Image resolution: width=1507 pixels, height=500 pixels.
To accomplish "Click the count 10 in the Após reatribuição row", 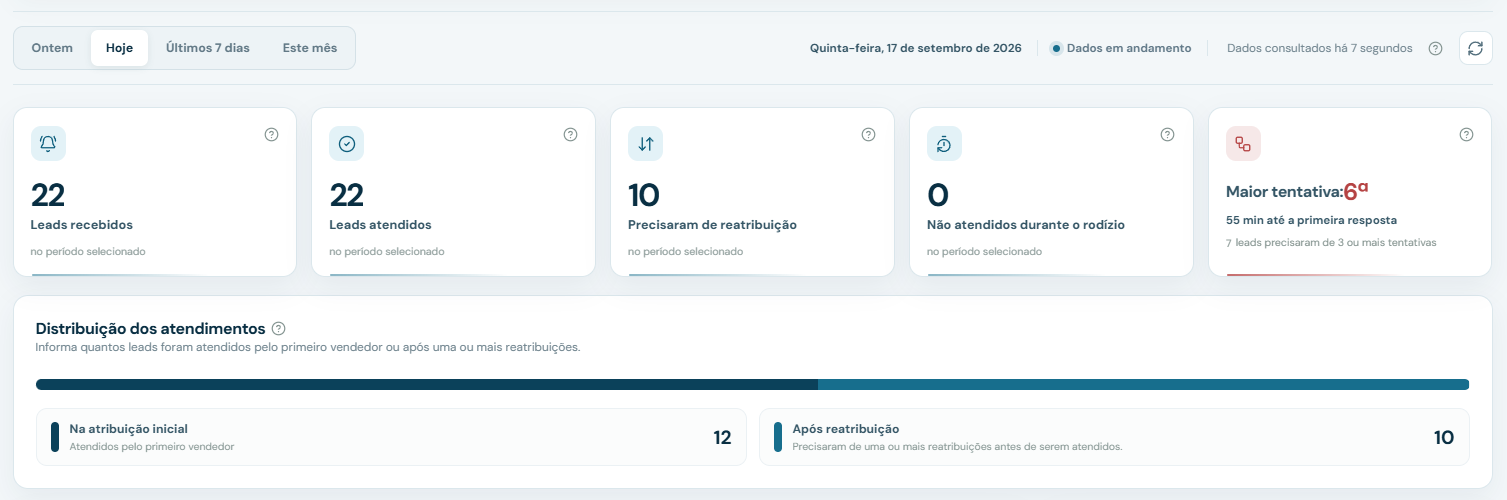I will [x=1444, y=437].
